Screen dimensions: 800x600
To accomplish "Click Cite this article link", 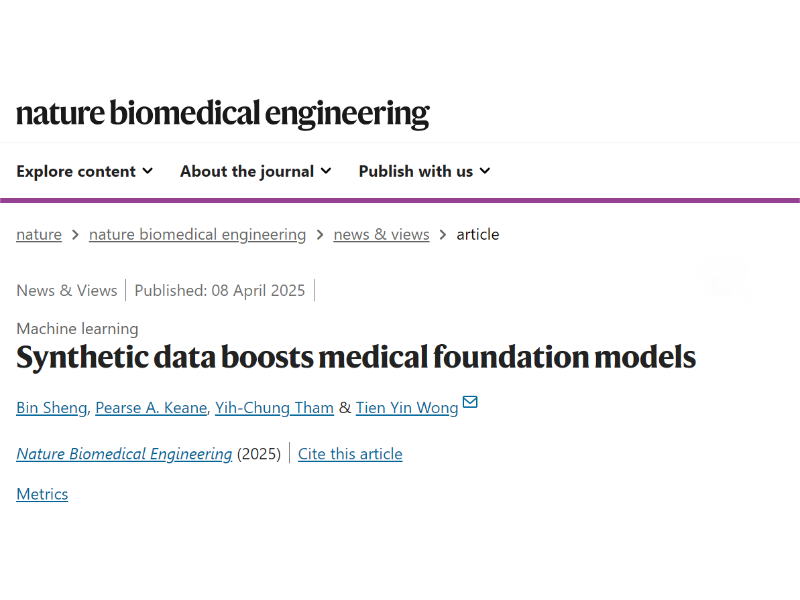I will click(x=350, y=454).
